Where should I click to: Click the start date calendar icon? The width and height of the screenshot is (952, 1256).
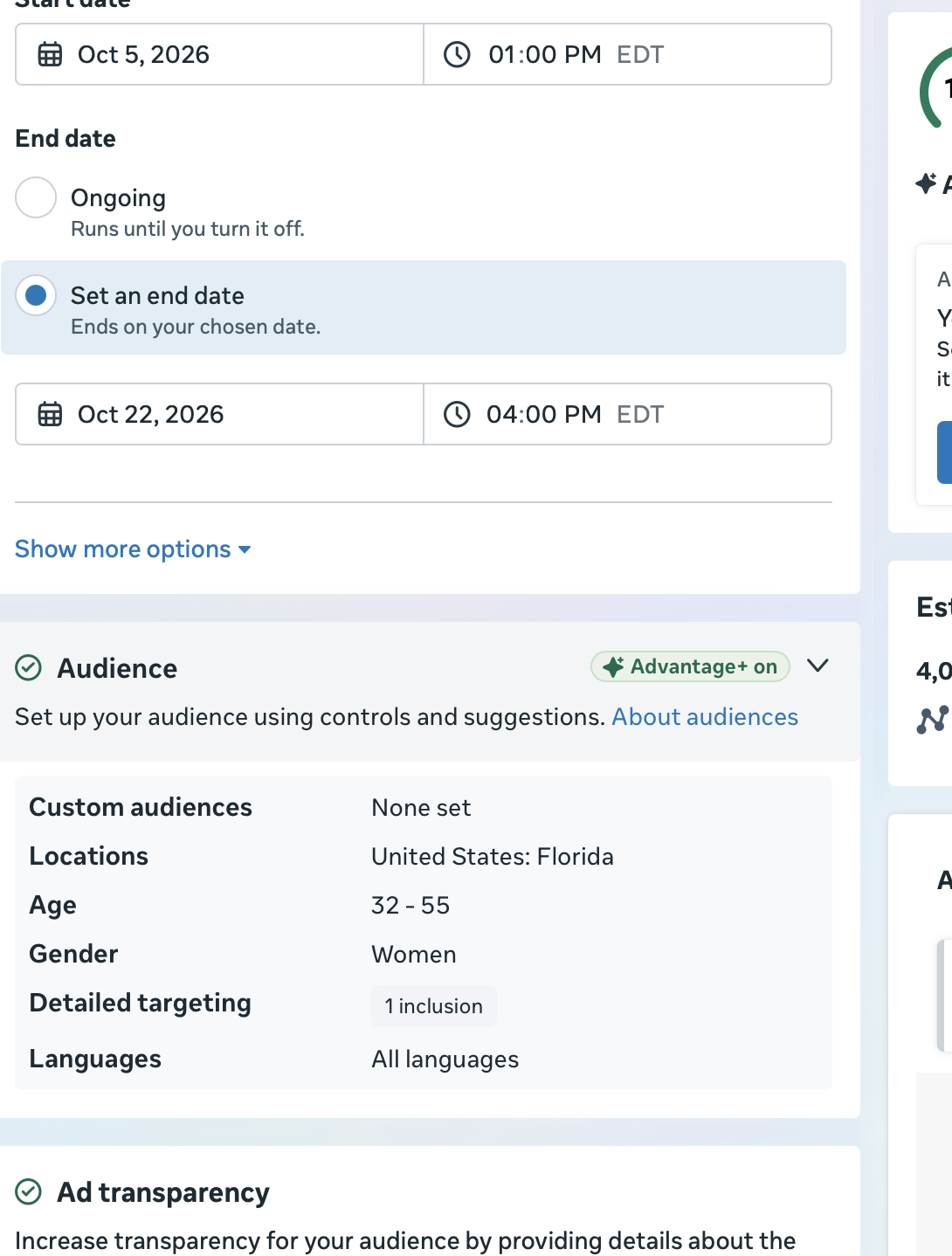pos(50,54)
